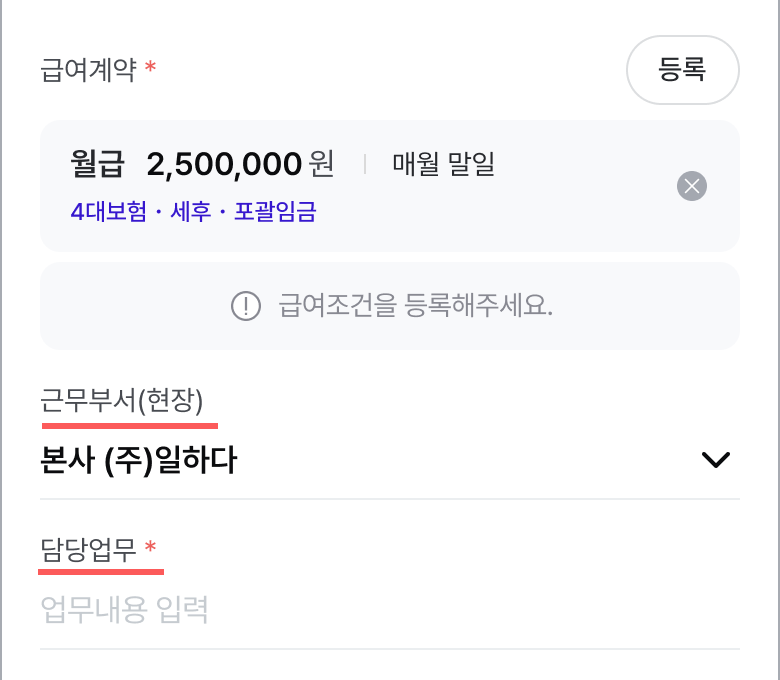Select the 4대보험 tag text
Screen dimensions: 780x680
click(109, 211)
